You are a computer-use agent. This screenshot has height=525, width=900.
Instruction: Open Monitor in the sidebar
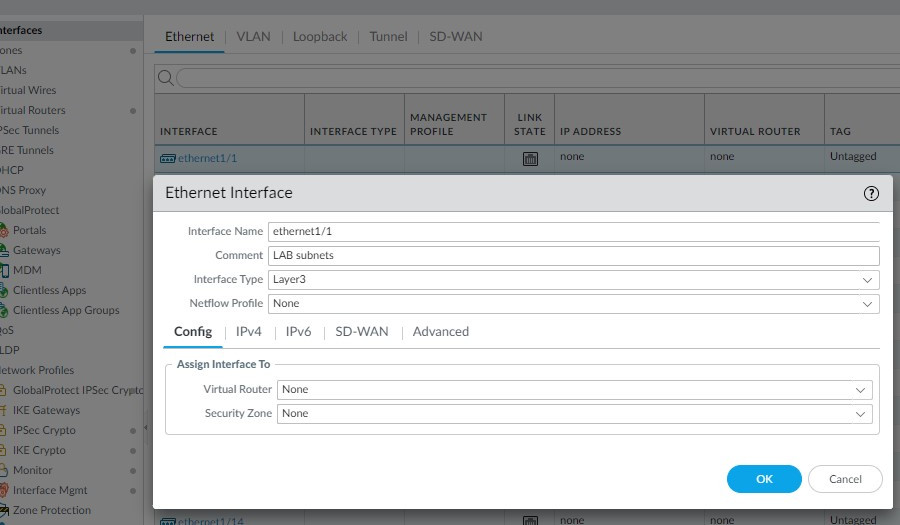pos(33,470)
